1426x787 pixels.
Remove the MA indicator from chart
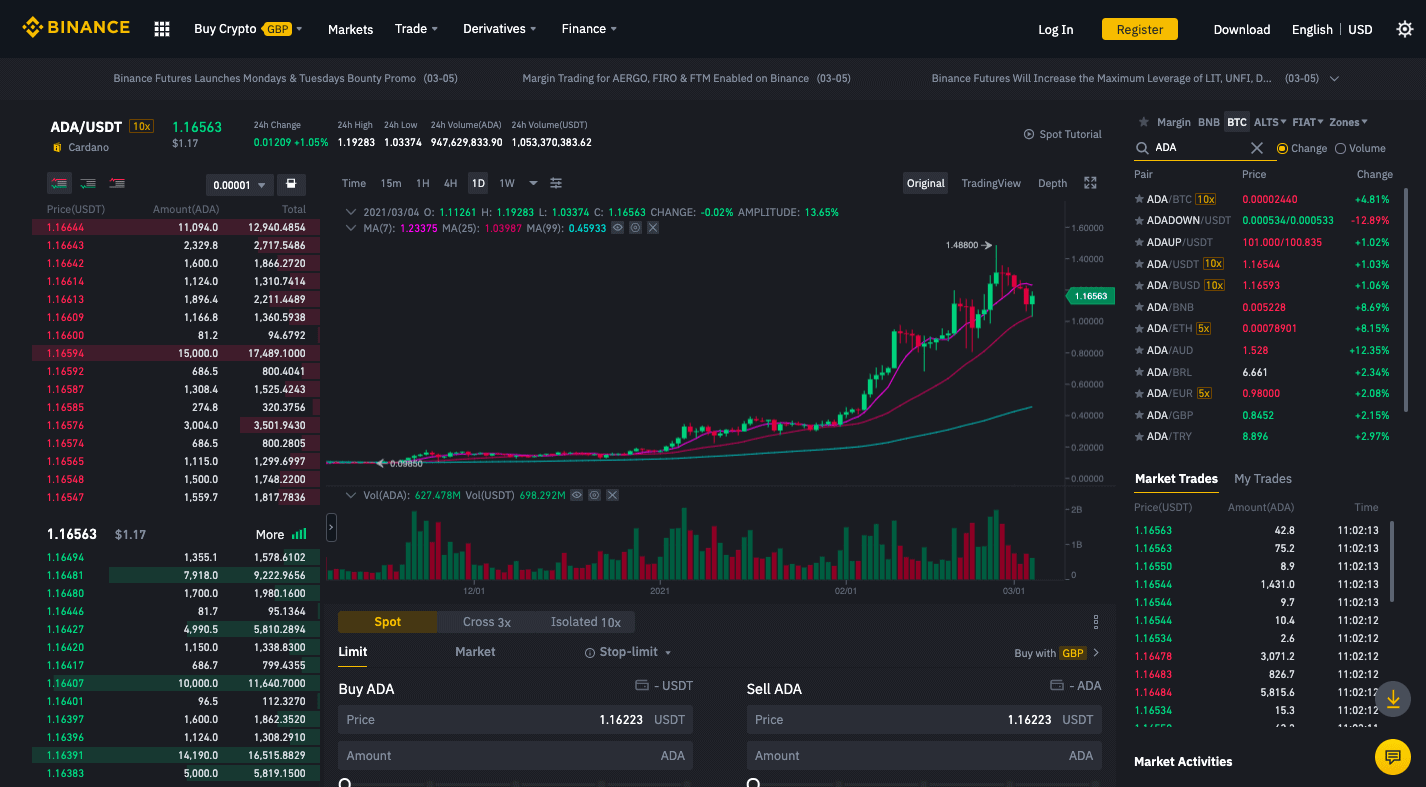(653, 228)
